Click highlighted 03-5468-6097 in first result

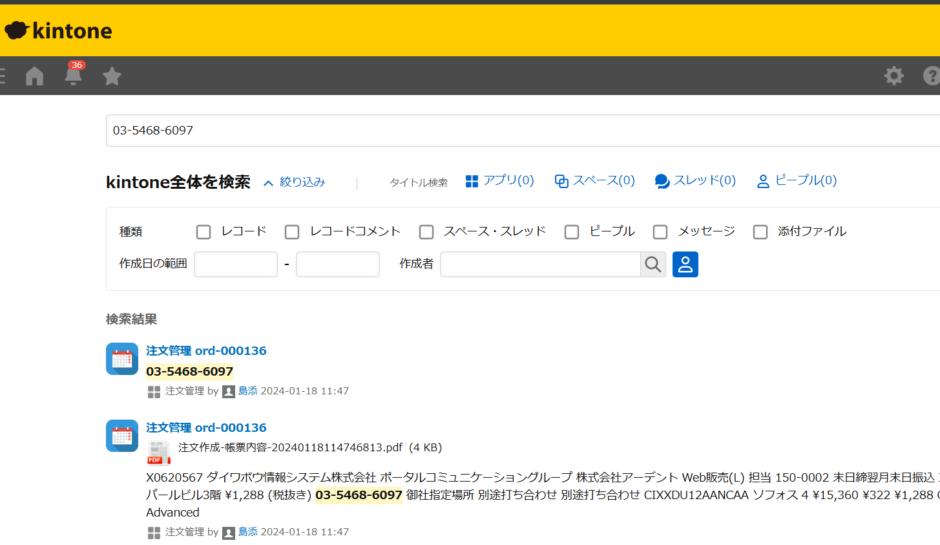(x=189, y=372)
